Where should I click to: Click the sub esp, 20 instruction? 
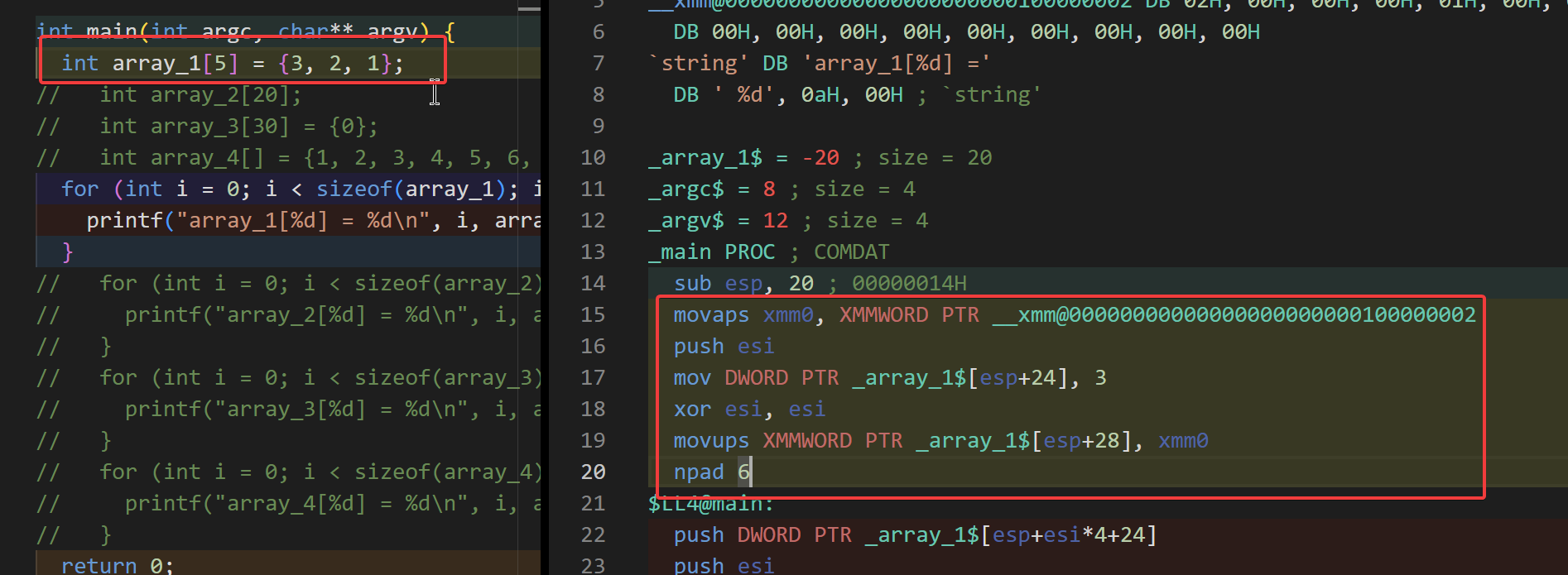pos(743,284)
